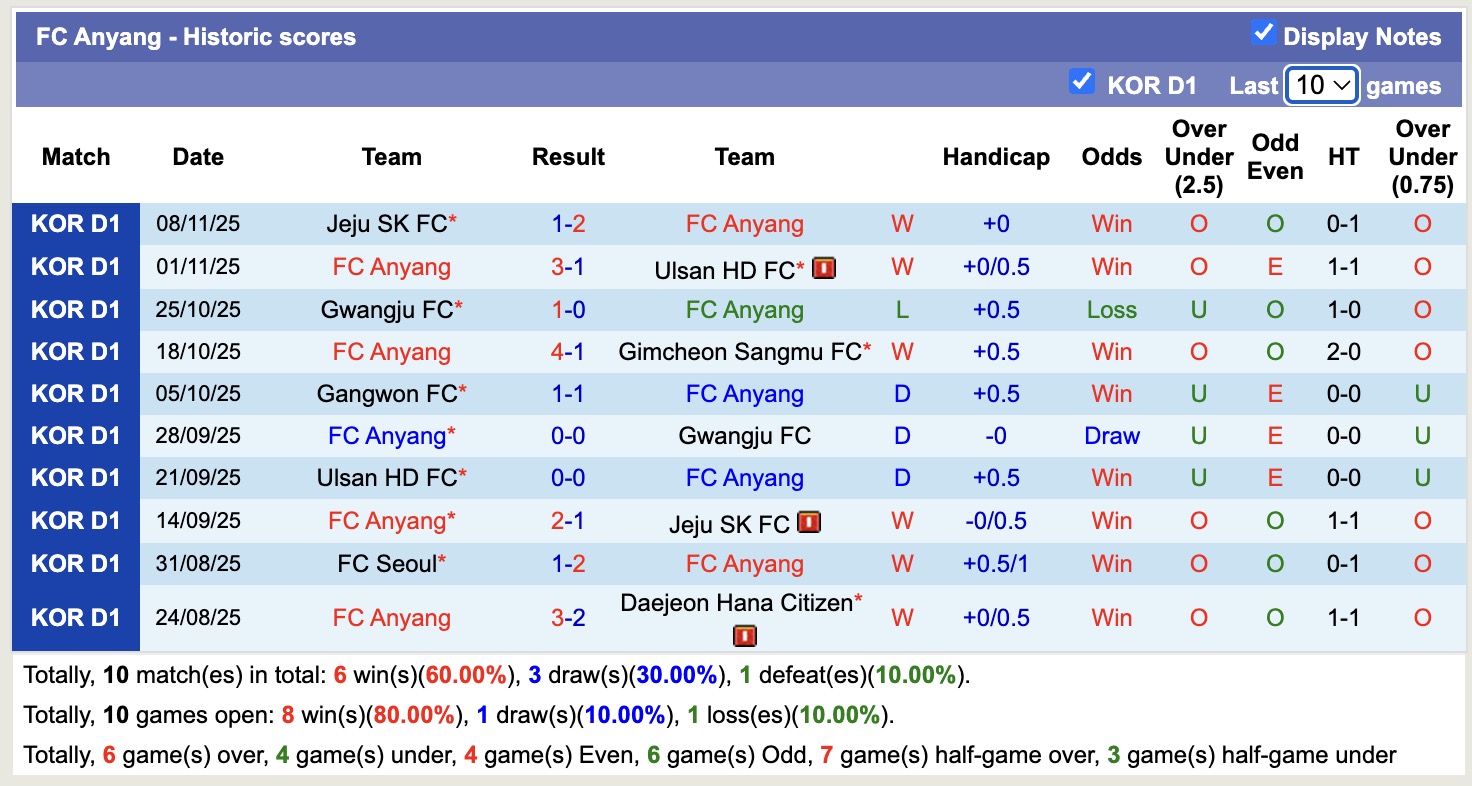The height and width of the screenshot is (786, 1472).
Task: Click the result 3-1 from 01/11/25
Action: tap(568, 267)
